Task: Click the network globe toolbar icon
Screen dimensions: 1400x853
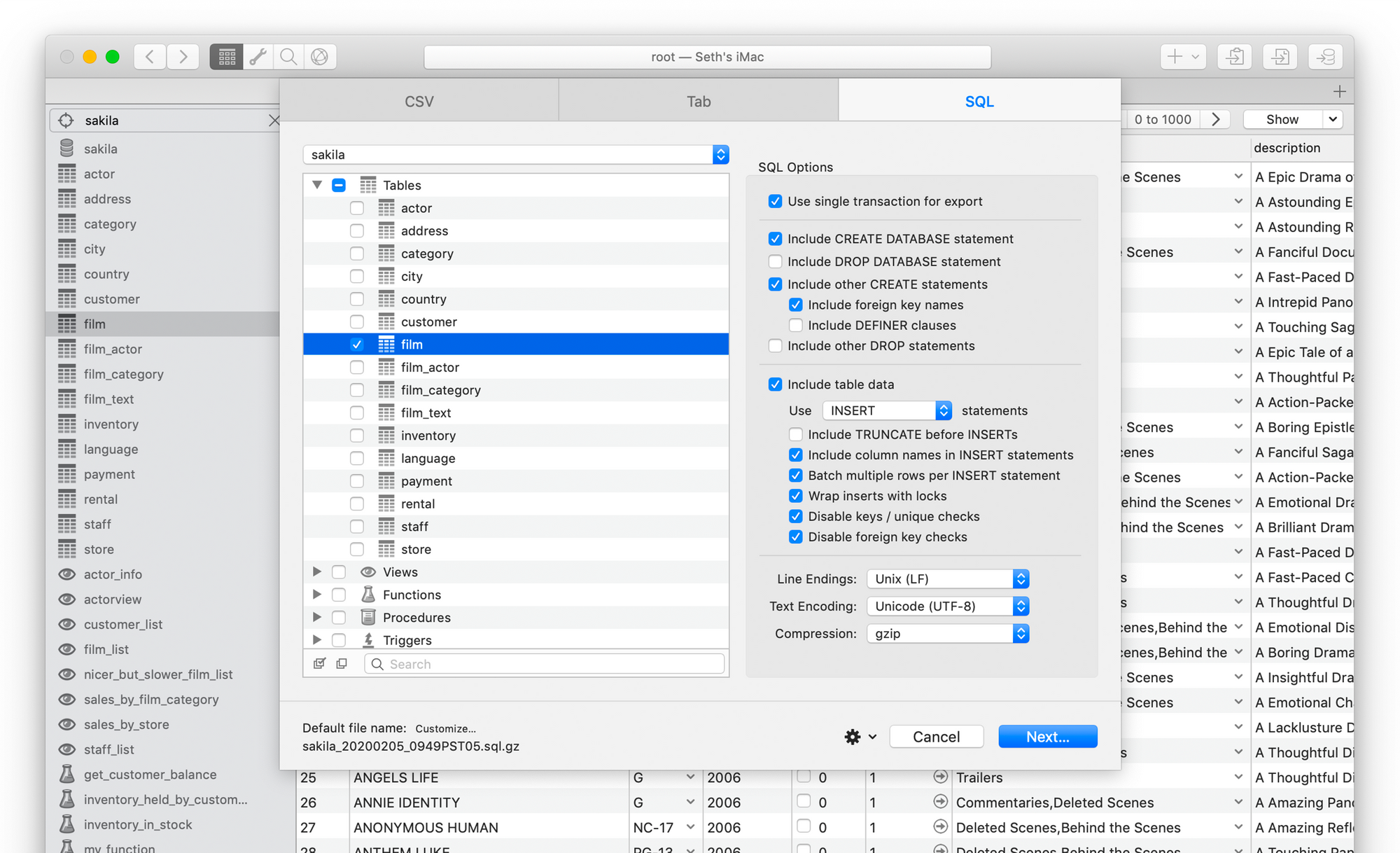Action: coord(320,57)
